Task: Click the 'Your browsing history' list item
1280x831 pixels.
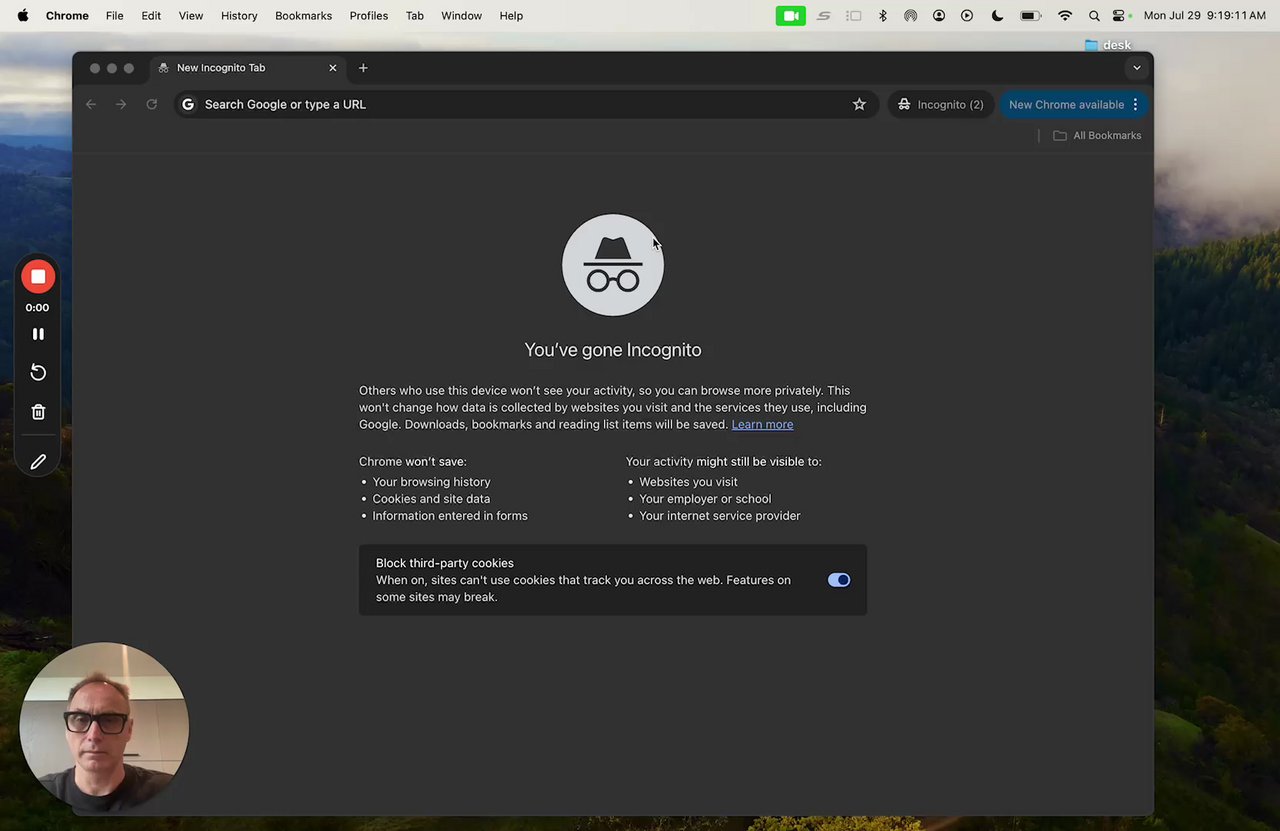Action: click(432, 482)
